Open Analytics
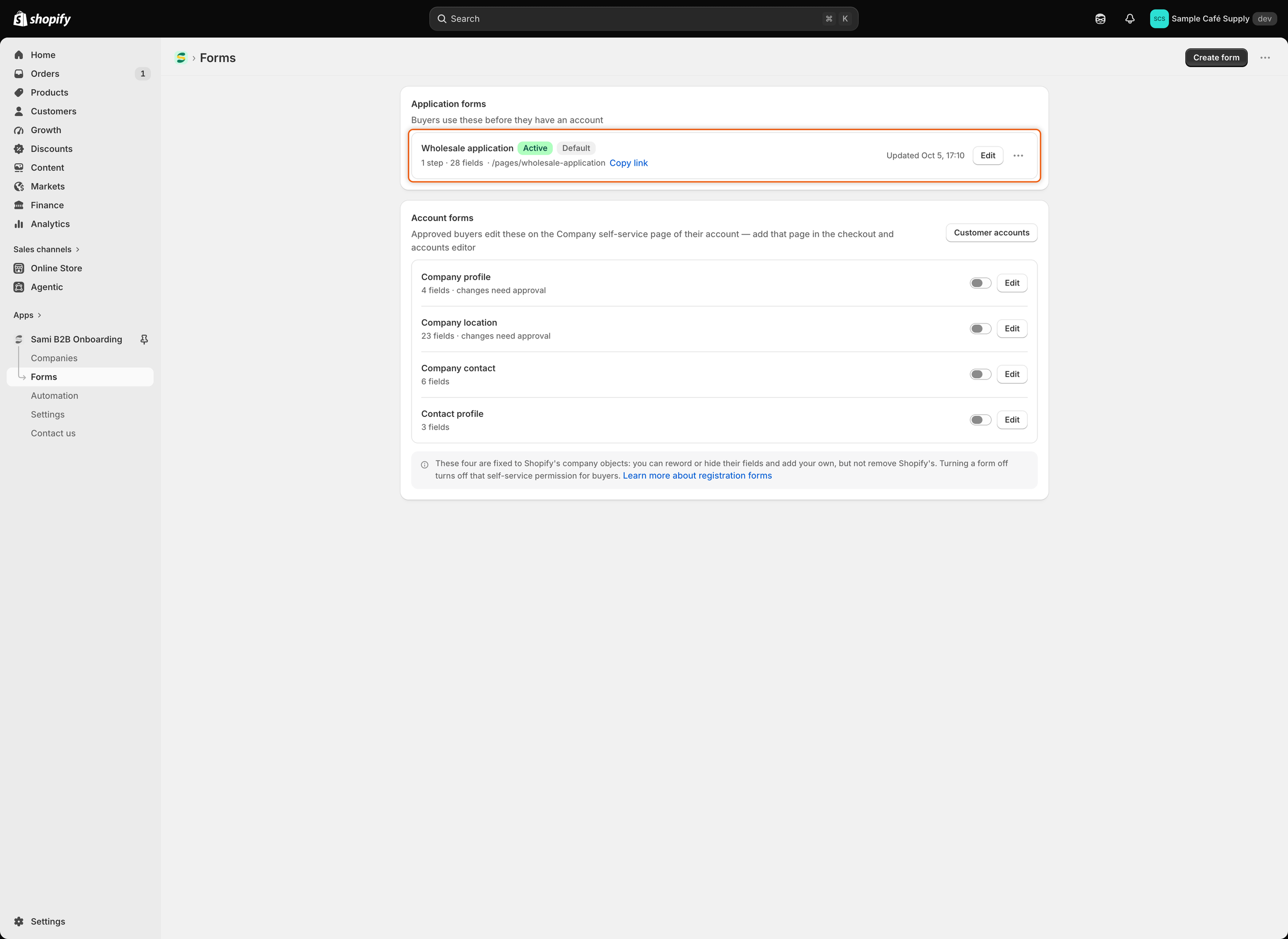1288x939 pixels. click(80, 223)
